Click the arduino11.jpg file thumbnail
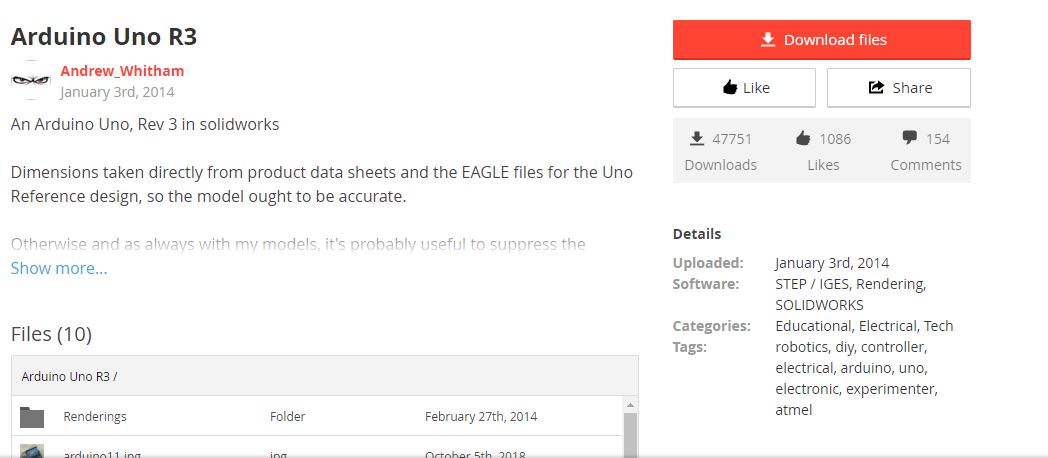The width and height of the screenshot is (1048, 458). point(31,451)
